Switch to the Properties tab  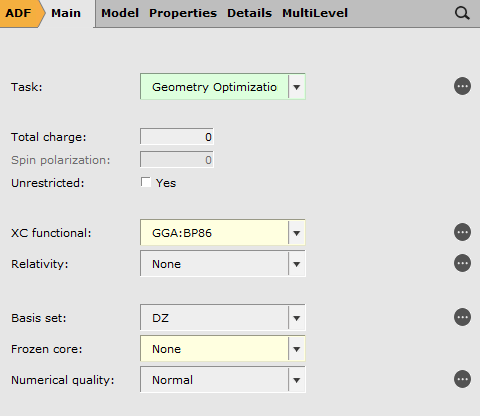pos(183,13)
